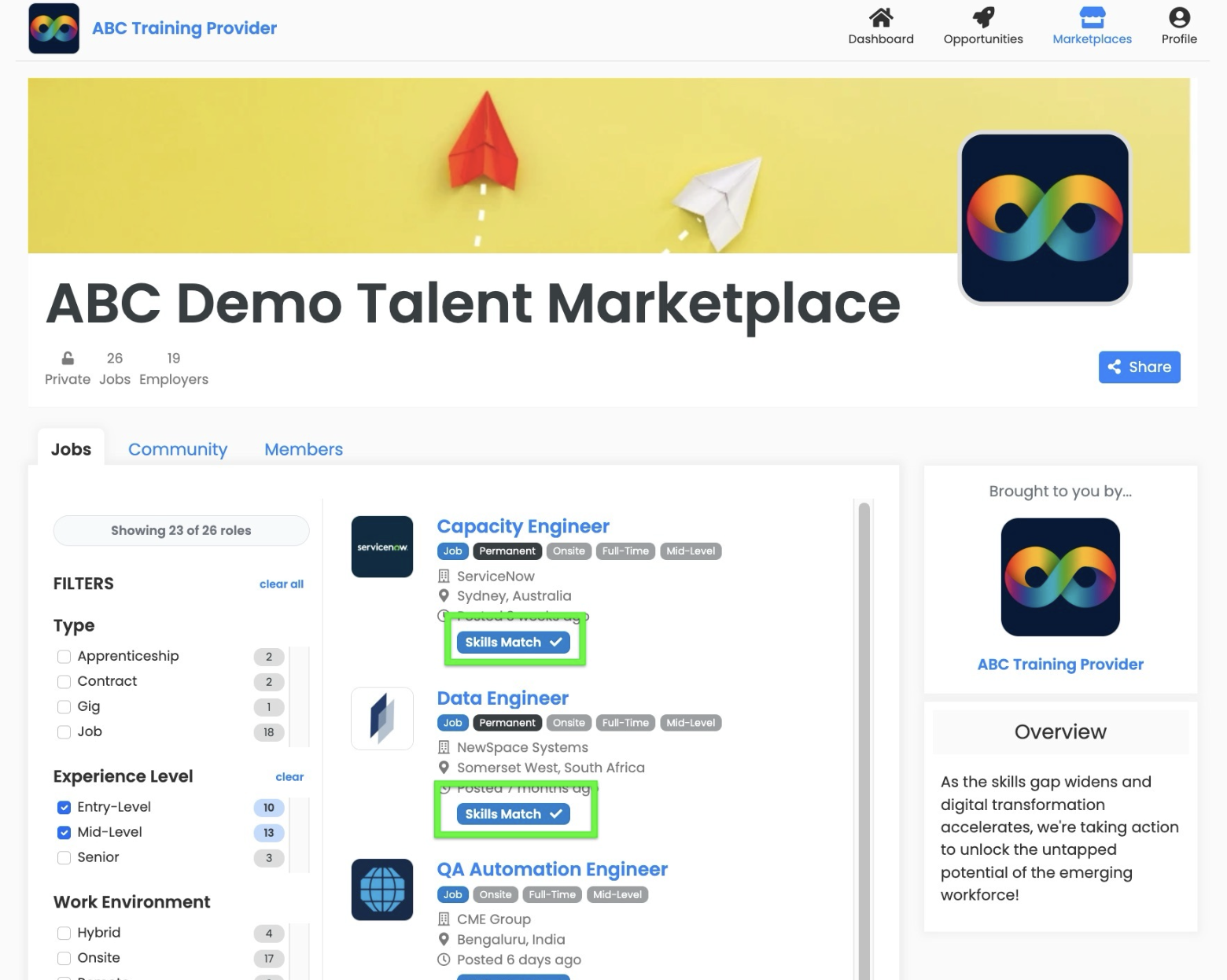Image resolution: width=1227 pixels, height=980 pixels.
Task: Click the 19 Employers count
Action: pyautogui.click(x=174, y=368)
